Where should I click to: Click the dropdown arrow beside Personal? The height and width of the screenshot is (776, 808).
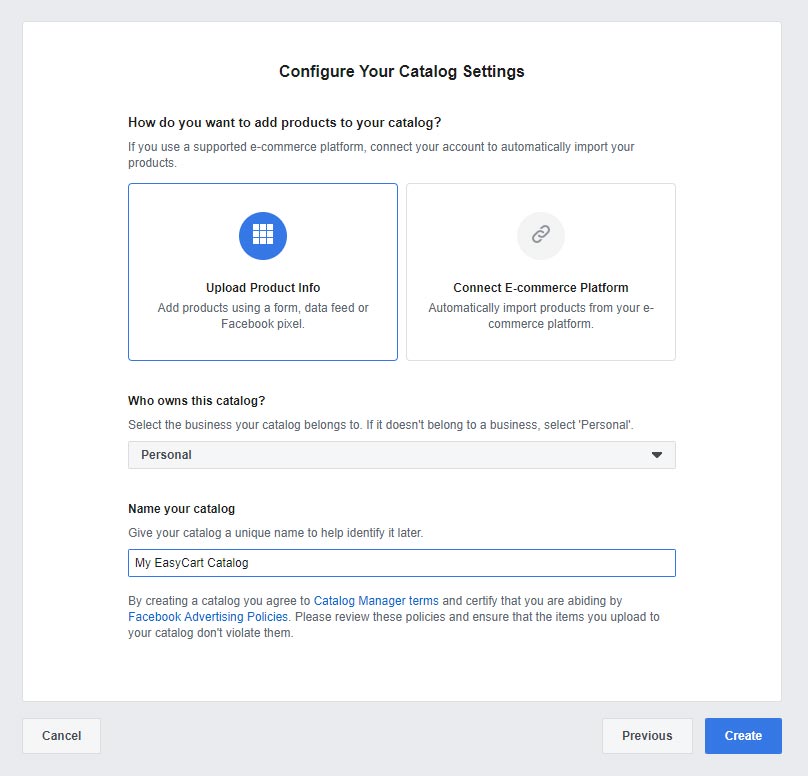pyautogui.click(x=657, y=455)
